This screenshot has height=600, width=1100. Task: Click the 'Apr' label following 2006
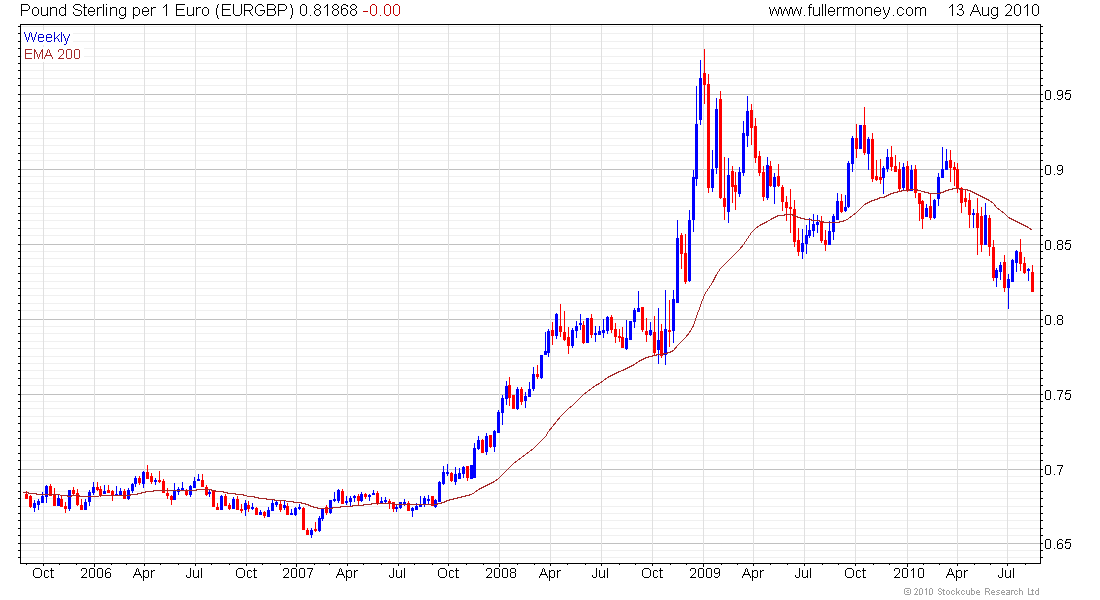click(x=144, y=573)
